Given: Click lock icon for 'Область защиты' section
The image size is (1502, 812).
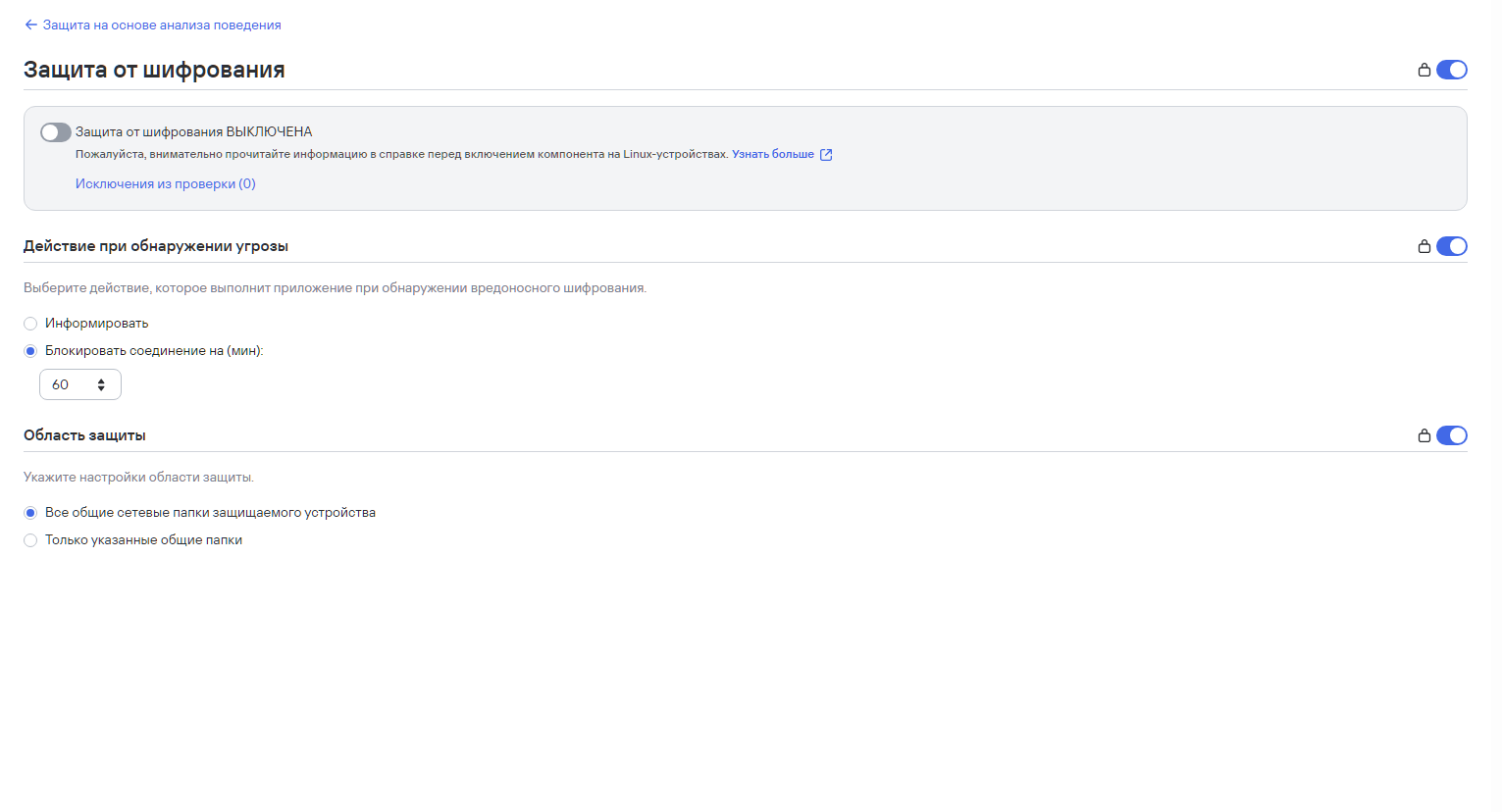Looking at the screenshot, I should click(x=1424, y=435).
